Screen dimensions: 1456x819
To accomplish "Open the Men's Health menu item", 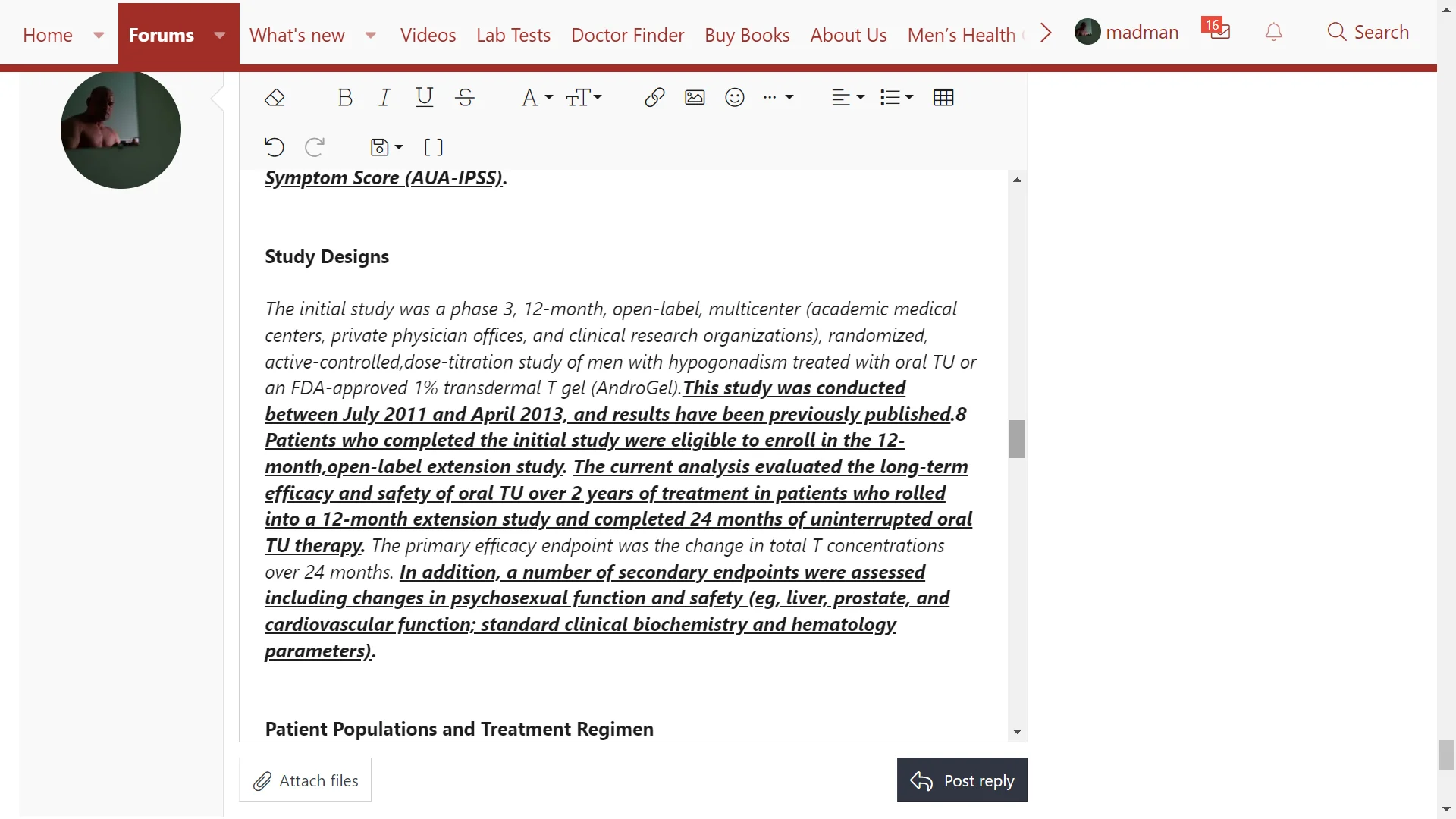I will click(x=962, y=35).
